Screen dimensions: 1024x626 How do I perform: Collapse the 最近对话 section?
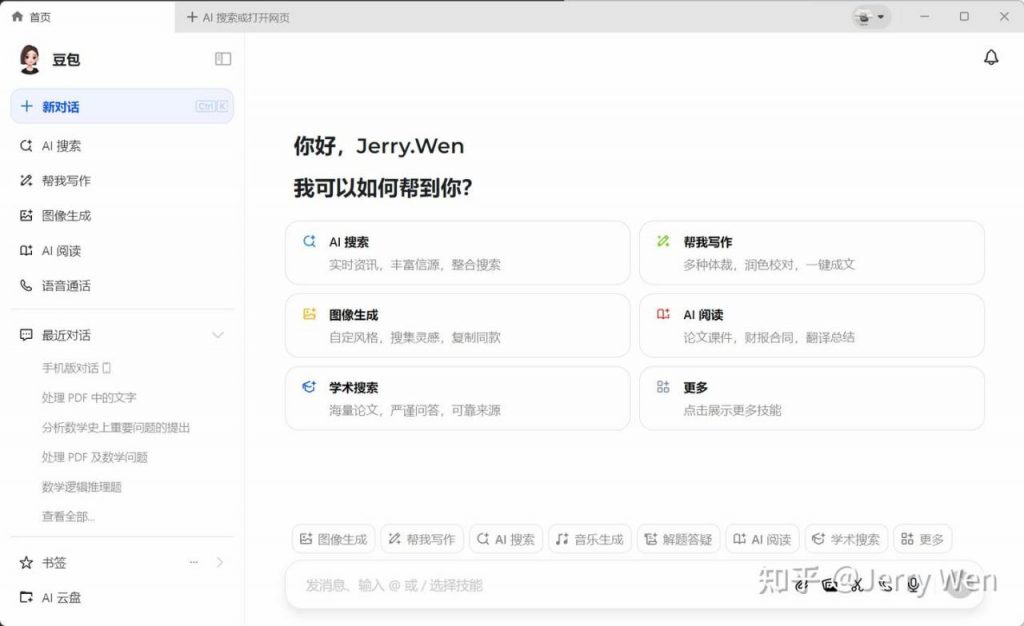coord(218,335)
